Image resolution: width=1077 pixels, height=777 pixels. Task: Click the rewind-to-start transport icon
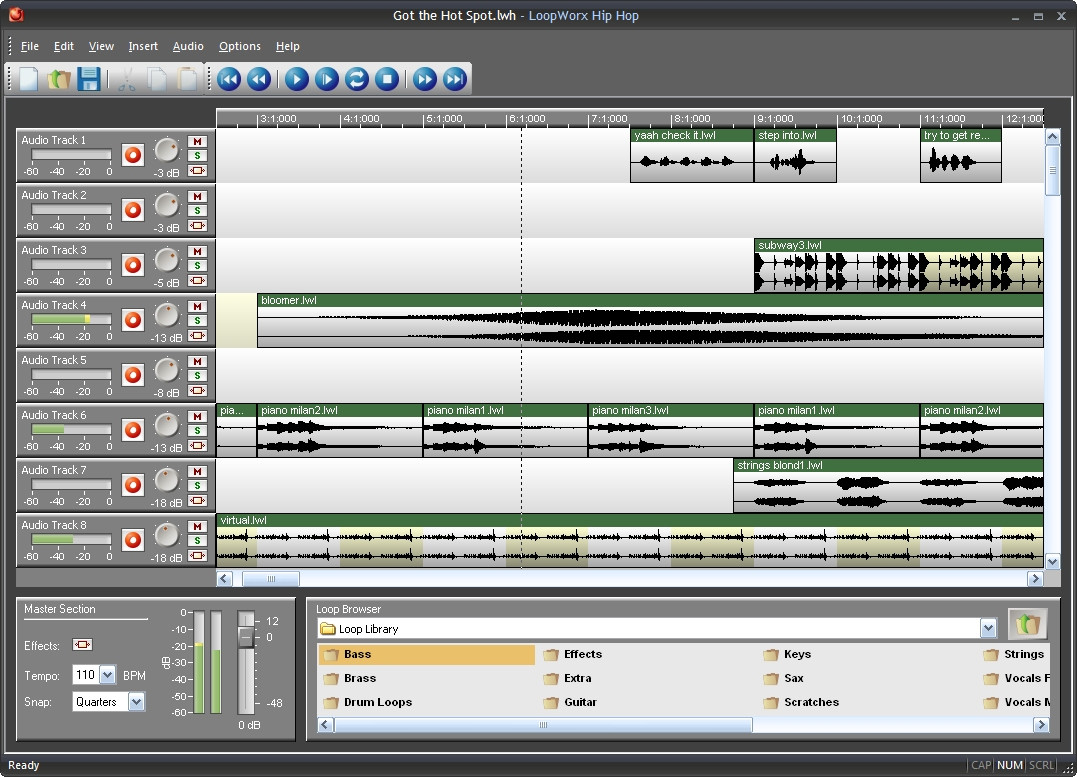[228, 79]
